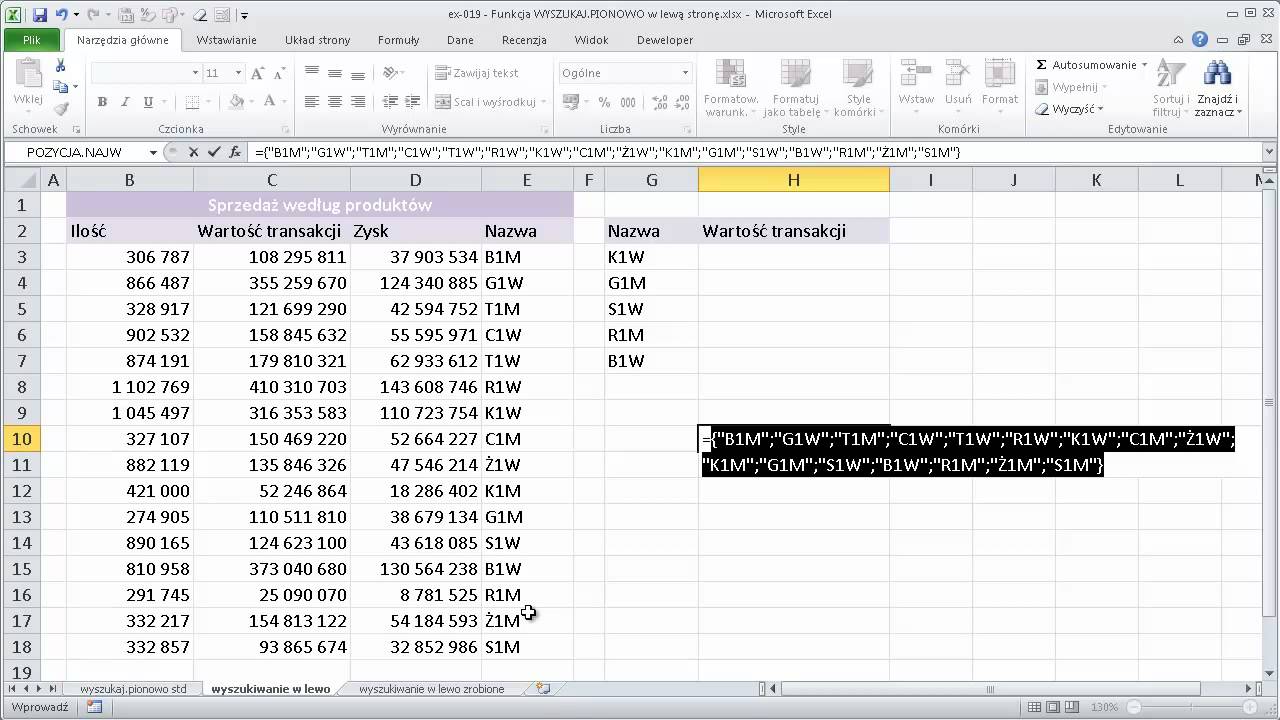This screenshot has width=1280, height=720.
Task: Open the Plik file tab
Action: click(x=32, y=40)
